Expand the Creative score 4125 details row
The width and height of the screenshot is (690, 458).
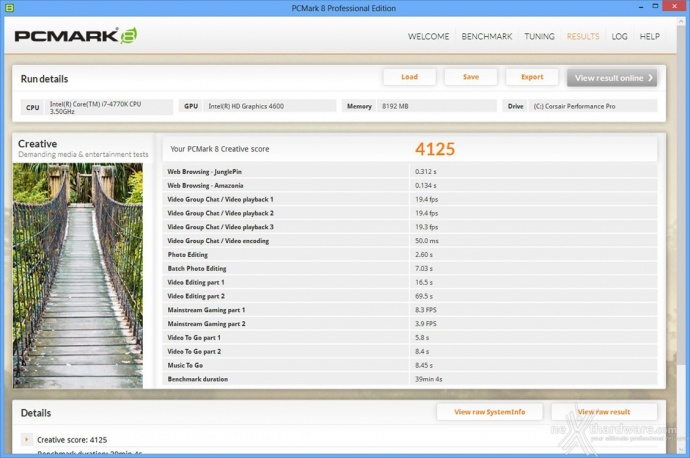click(26, 440)
